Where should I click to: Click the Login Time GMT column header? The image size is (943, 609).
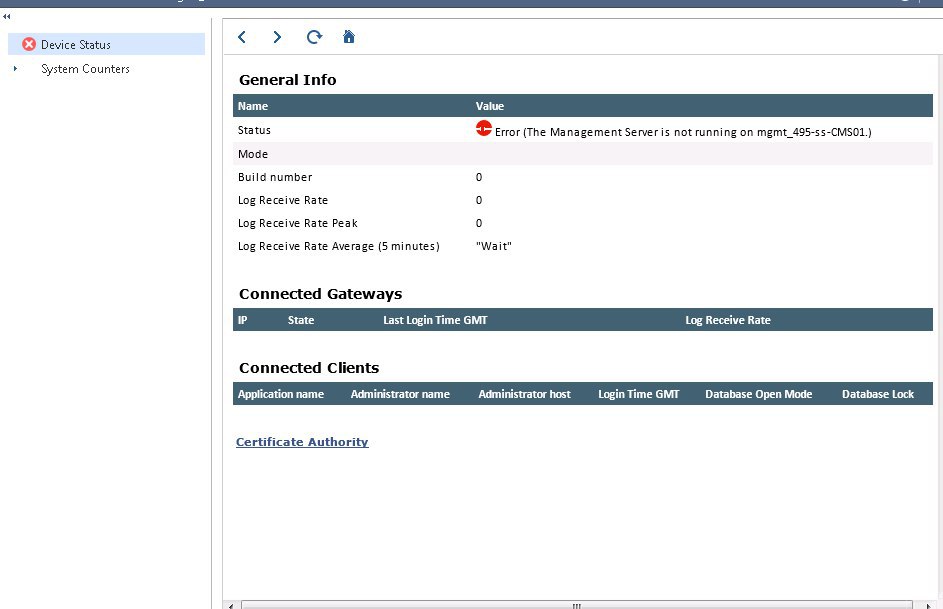coord(639,394)
